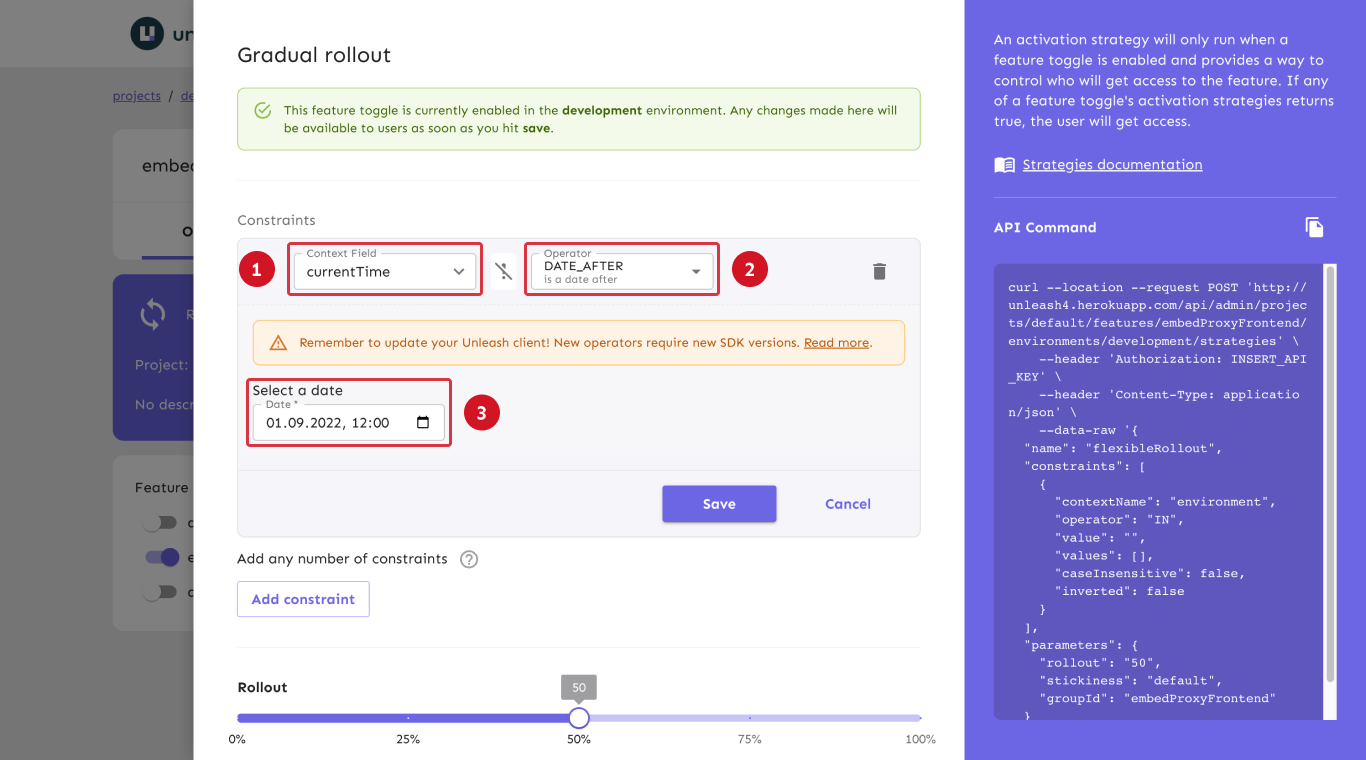Click the Read more link about SDK versions
The height and width of the screenshot is (760, 1366).
click(836, 342)
